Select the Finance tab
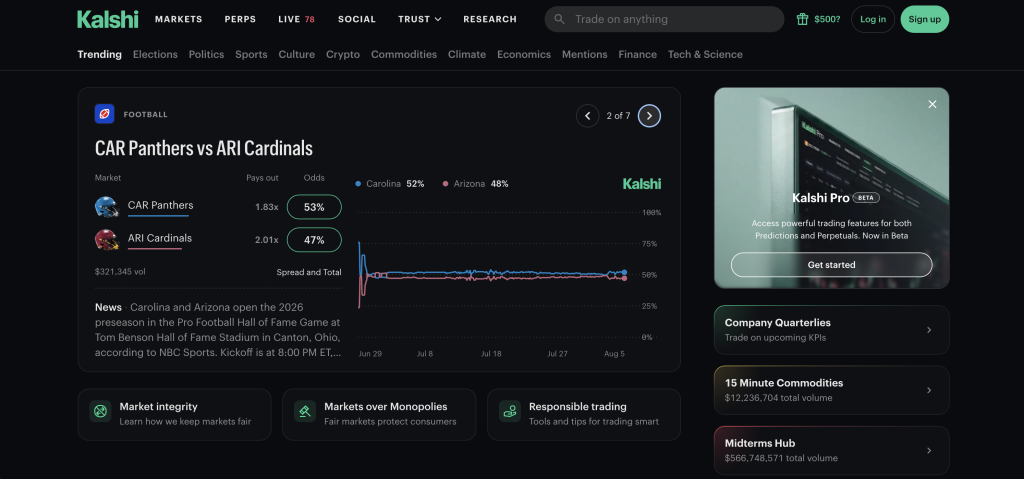1024x479 pixels. coord(637,54)
